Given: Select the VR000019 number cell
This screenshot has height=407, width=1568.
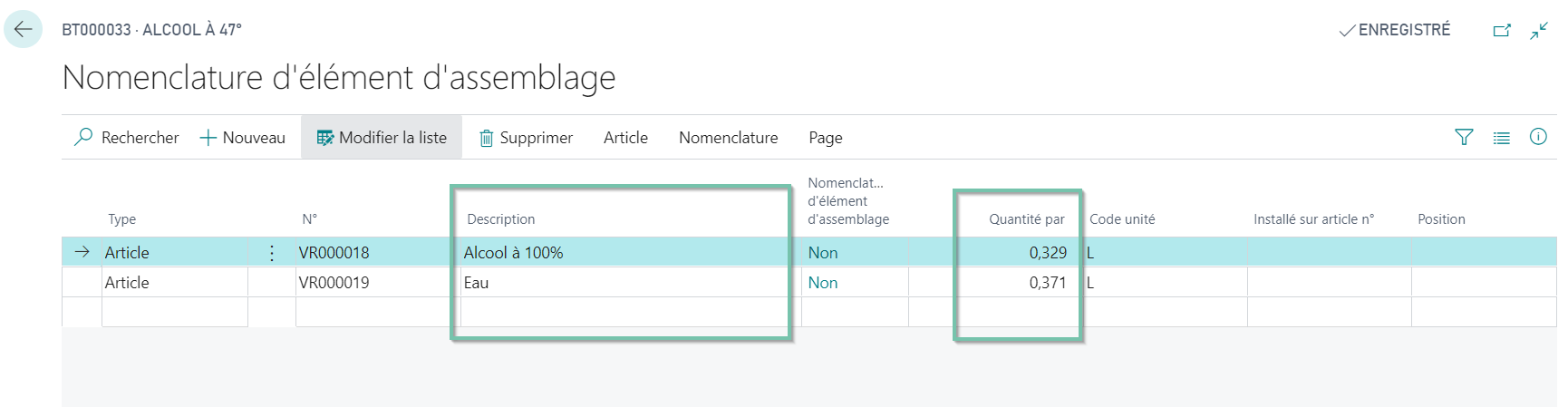Looking at the screenshot, I should (378, 283).
